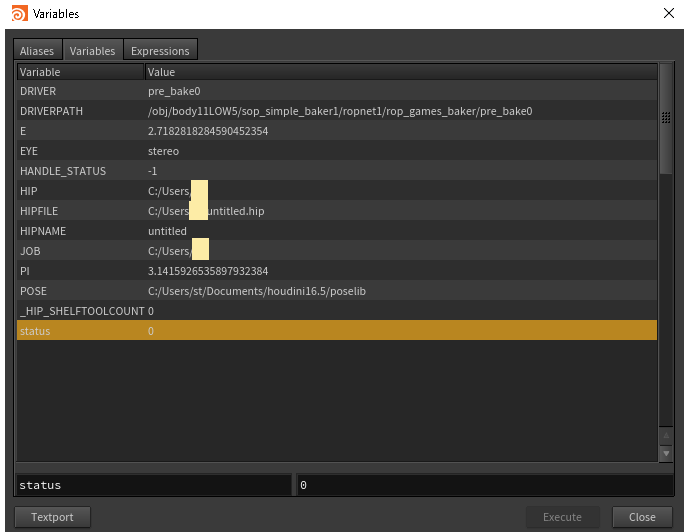Open the Textport button
Viewport: 684px width, 532px height.
click(52, 517)
